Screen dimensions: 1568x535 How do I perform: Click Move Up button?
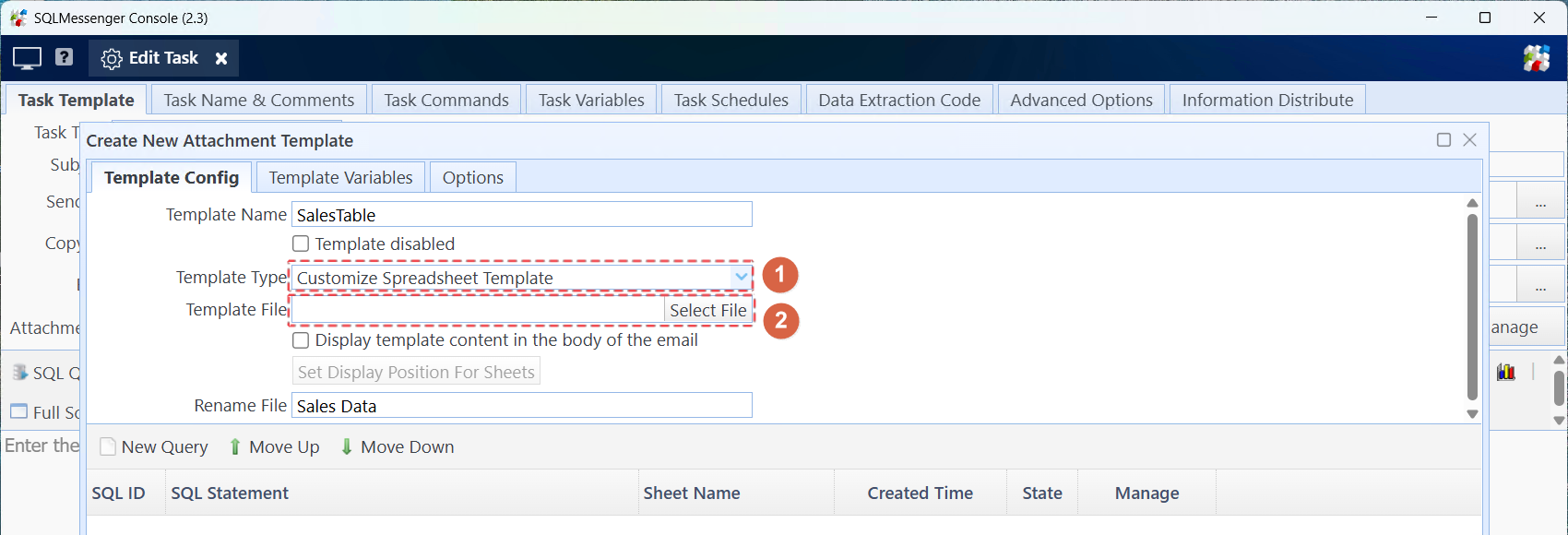click(274, 446)
